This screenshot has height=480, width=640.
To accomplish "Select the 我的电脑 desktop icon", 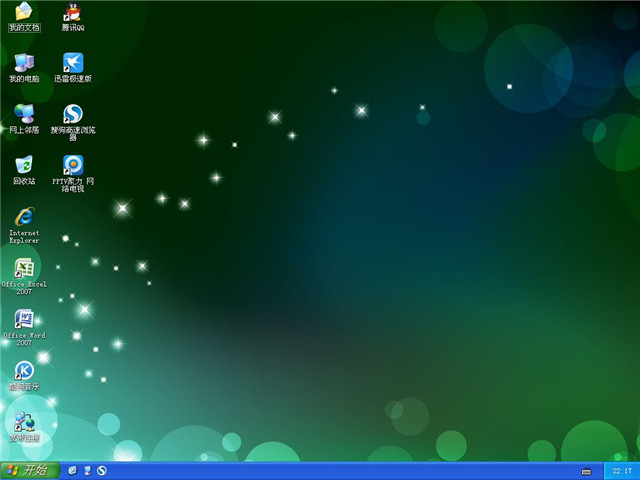I will [24, 68].
